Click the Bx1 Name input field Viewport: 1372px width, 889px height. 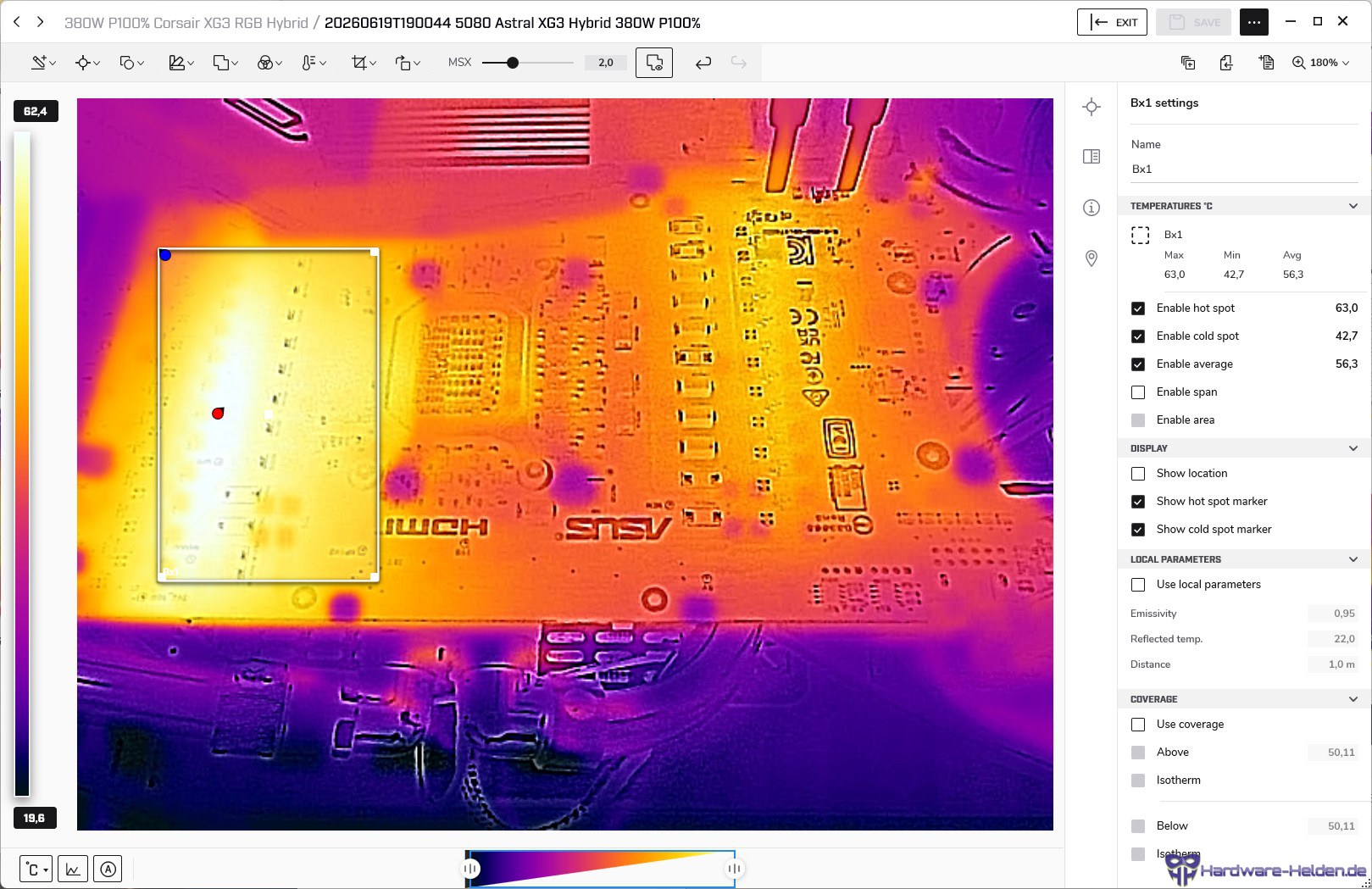click(1244, 169)
